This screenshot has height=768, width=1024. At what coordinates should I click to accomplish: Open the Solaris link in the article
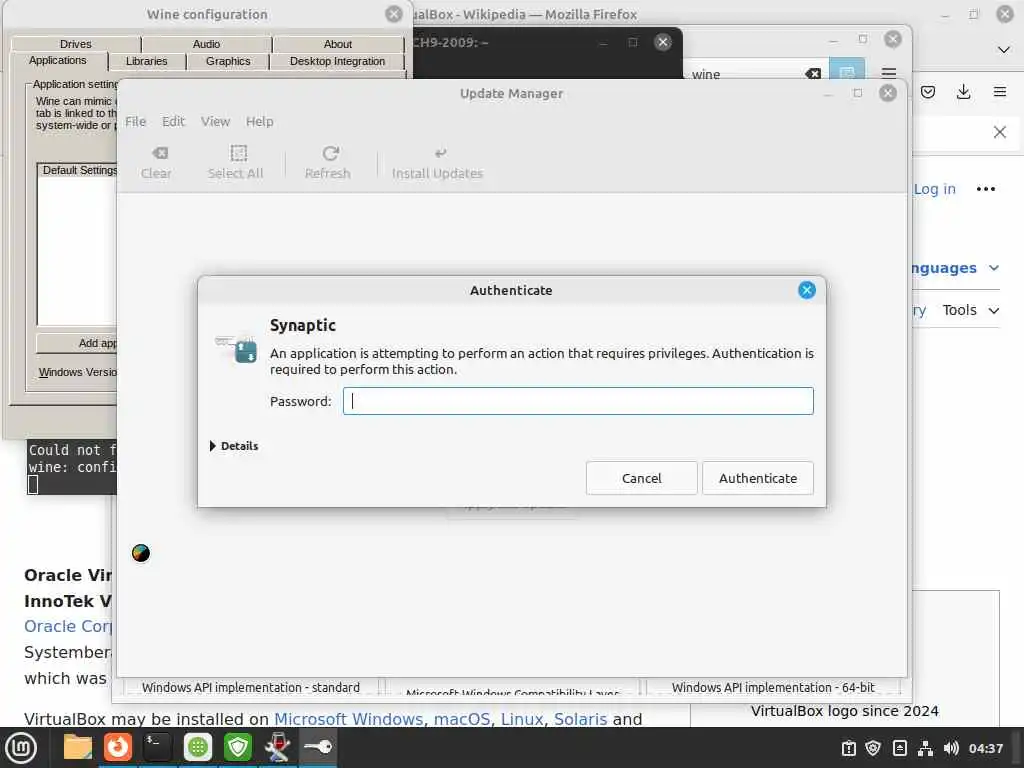[x=581, y=719]
